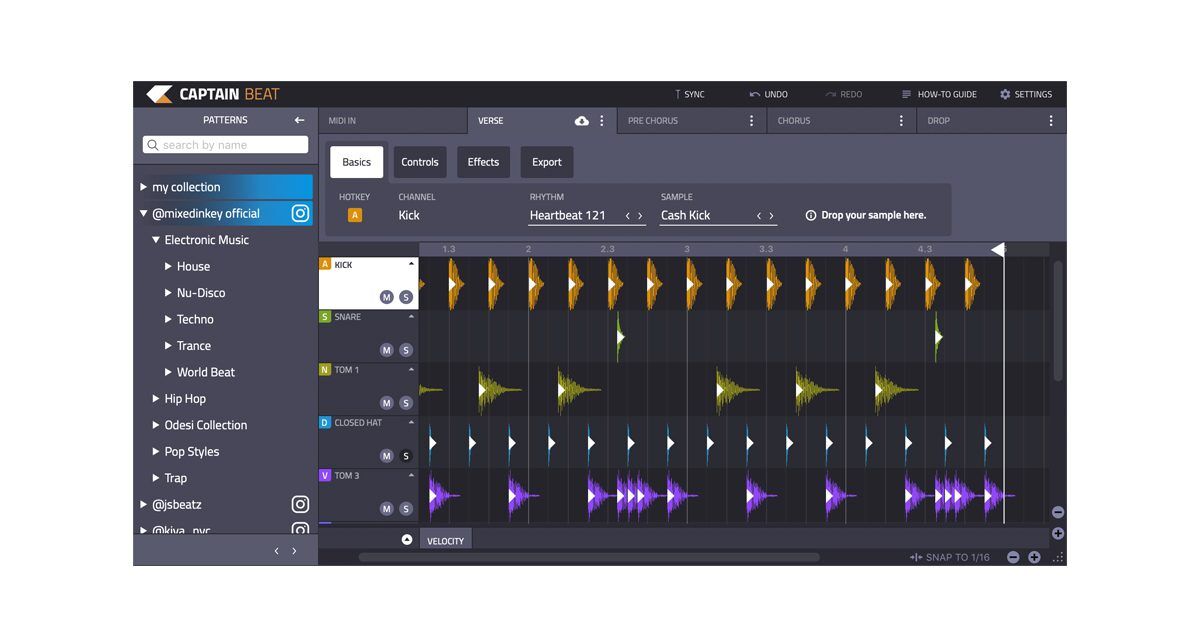The width and height of the screenshot is (1204, 642).
Task: Toggle the Velocity panel arrow button
Action: coord(407,540)
